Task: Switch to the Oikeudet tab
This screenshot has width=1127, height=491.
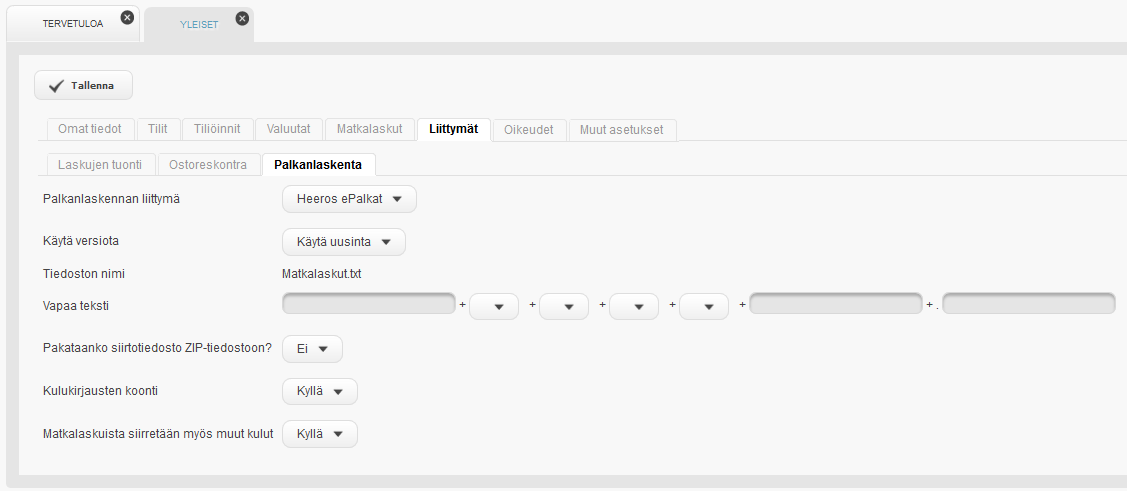Action: coord(529,129)
